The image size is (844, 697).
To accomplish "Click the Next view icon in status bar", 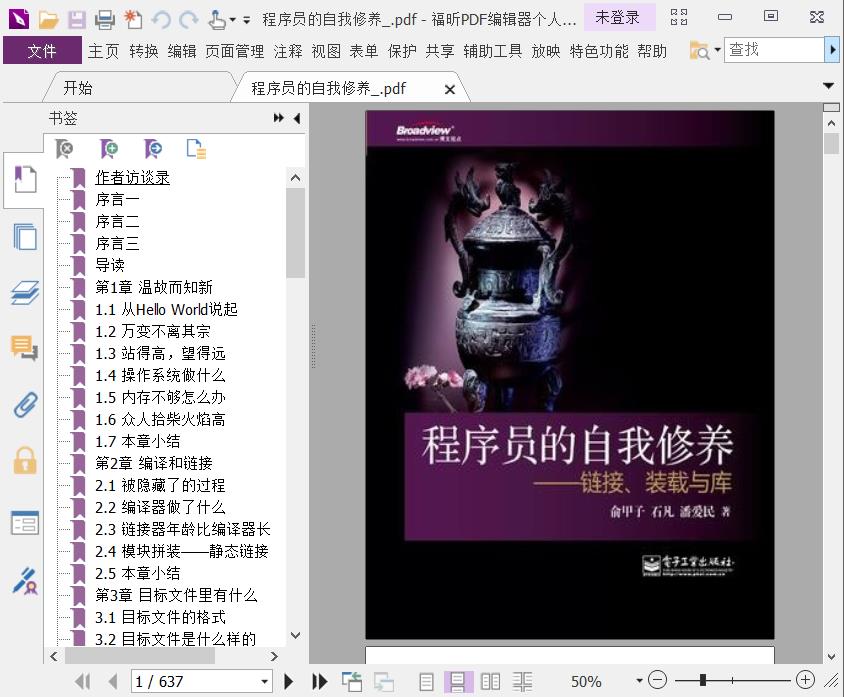I will pos(384,682).
